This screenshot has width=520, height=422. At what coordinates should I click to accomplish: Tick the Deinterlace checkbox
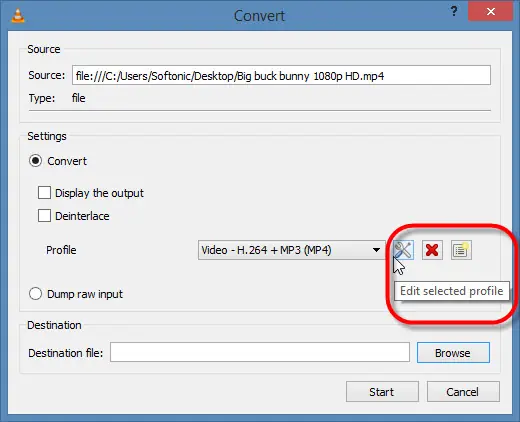[x=44, y=216]
